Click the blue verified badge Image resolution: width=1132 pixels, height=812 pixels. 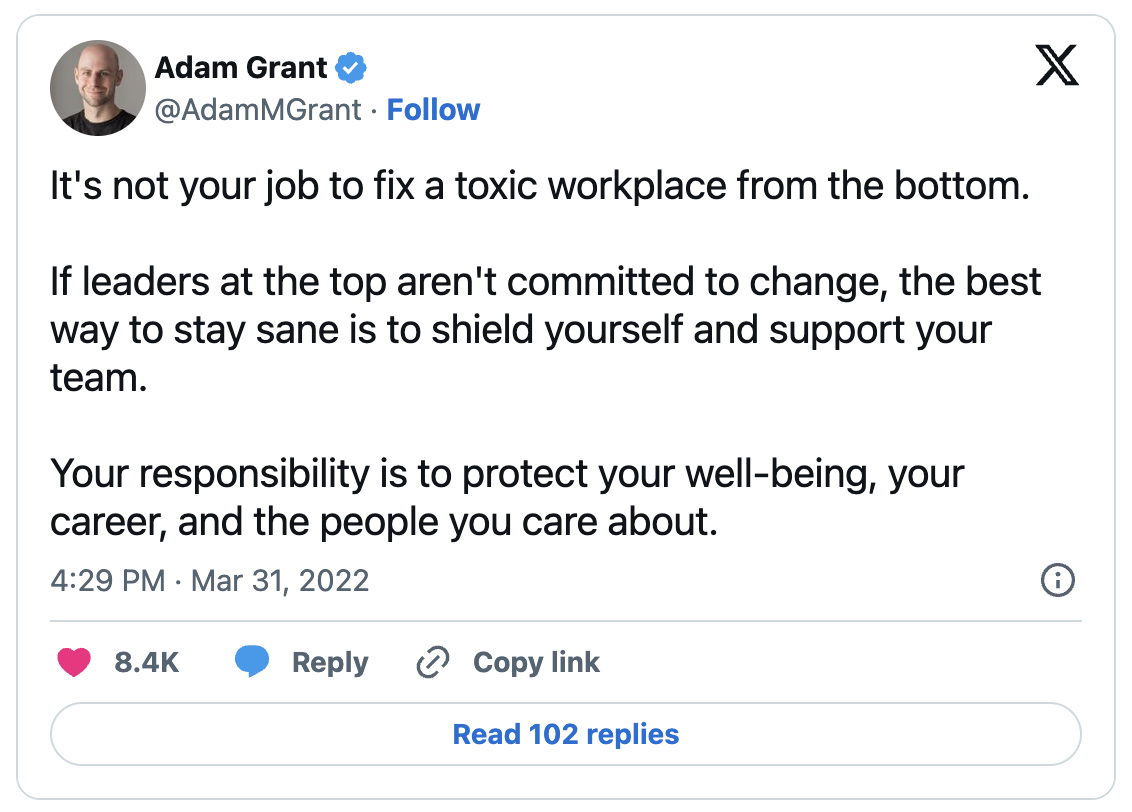coord(351,68)
